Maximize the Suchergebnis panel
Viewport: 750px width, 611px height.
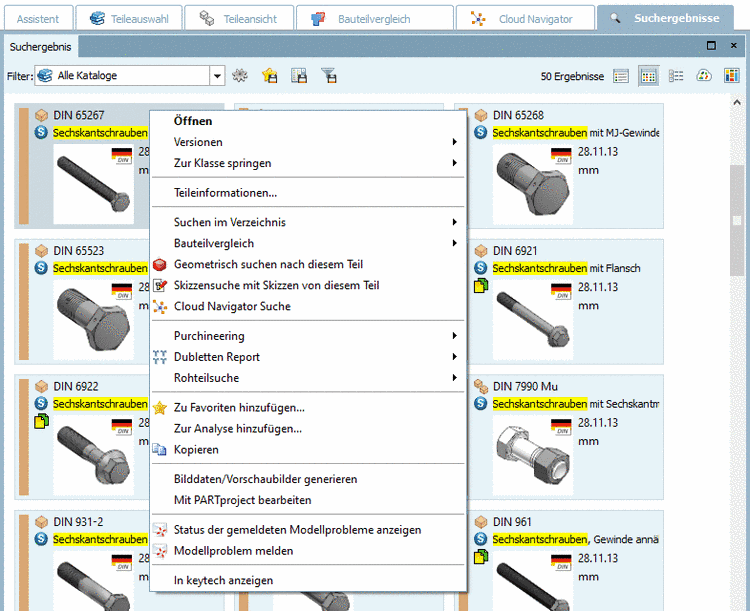711,45
